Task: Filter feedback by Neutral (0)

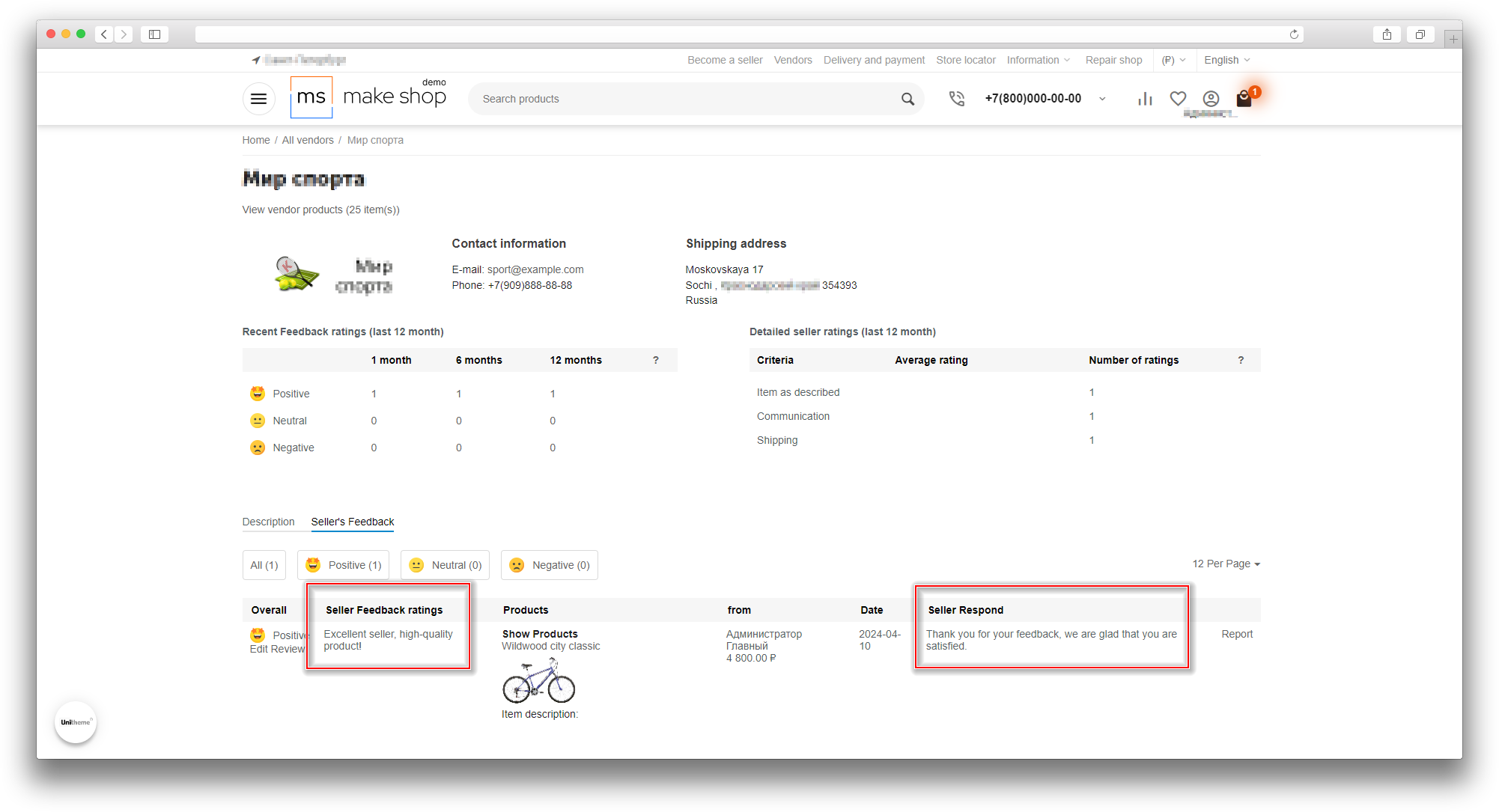Action: pos(446,565)
